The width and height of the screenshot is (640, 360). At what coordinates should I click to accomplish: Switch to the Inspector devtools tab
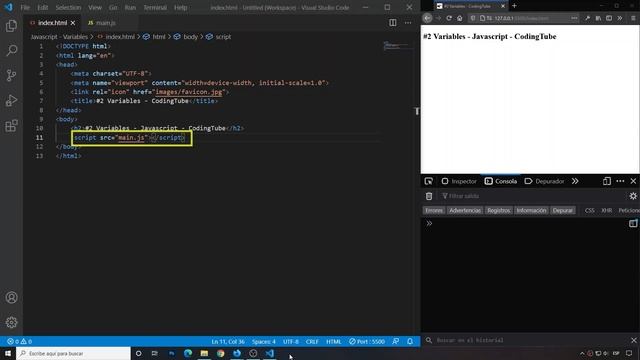click(459, 181)
